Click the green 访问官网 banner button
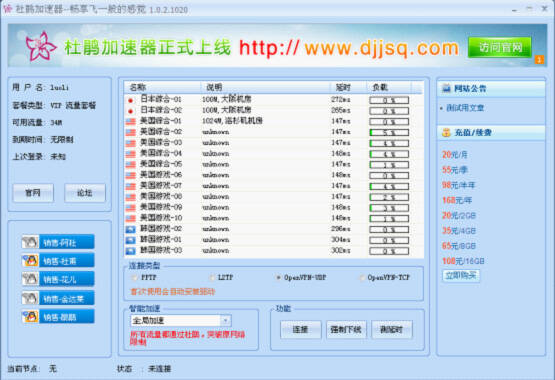Viewport: 555px width, 380px height. pos(500,47)
